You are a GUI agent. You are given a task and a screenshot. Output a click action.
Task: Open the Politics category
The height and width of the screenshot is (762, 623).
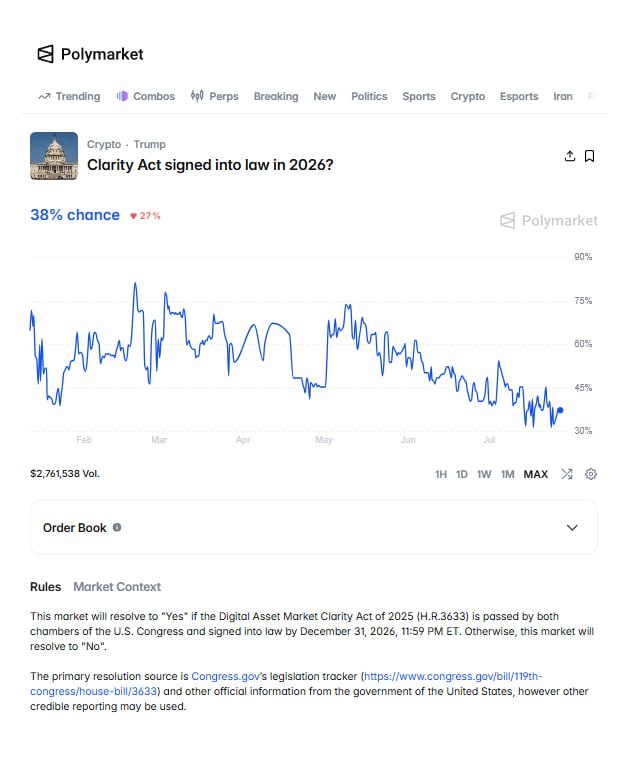[369, 96]
